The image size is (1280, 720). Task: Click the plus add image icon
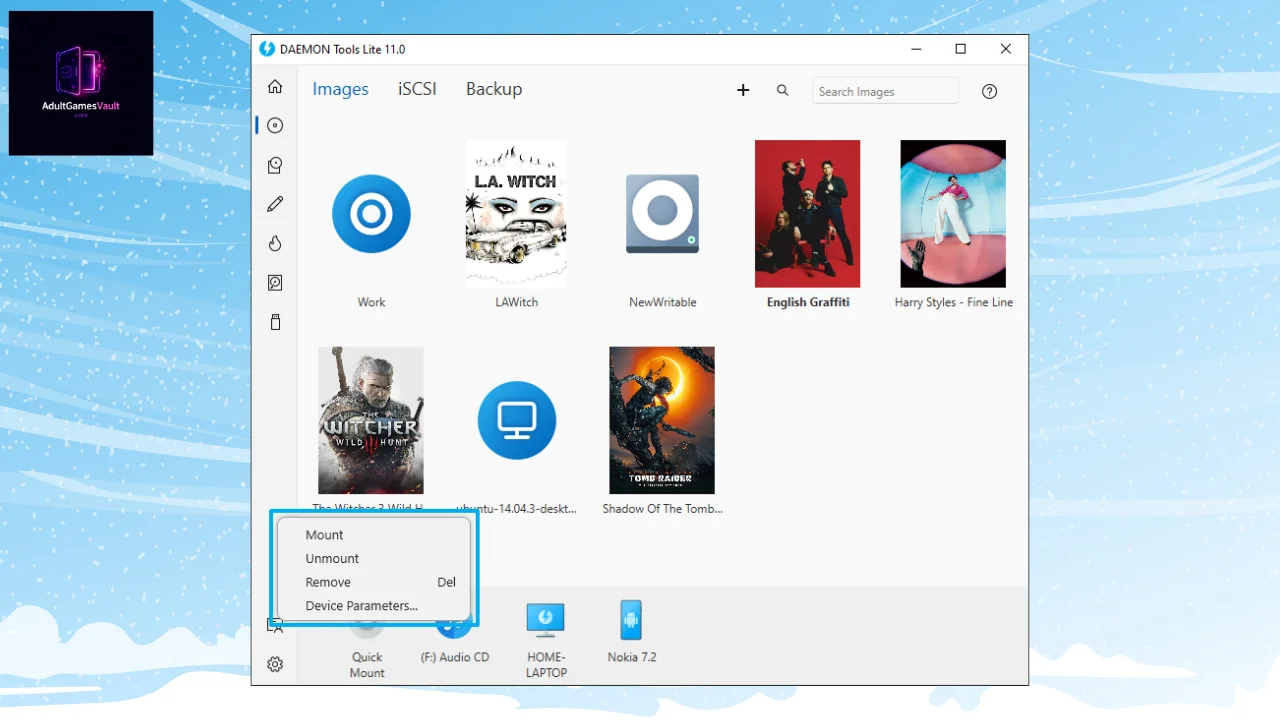(x=743, y=90)
